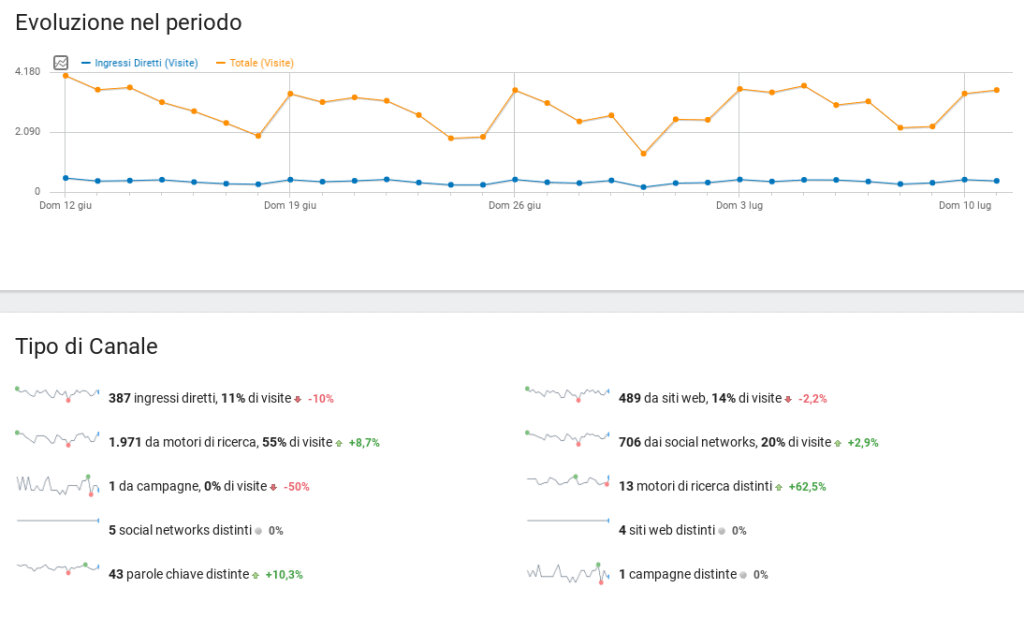Select the '1.971 da motori di ricerca' text
The height and width of the screenshot is (618, 1024).
point(183,442)
